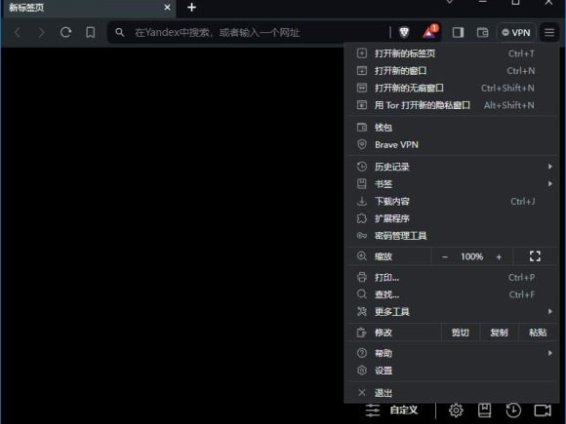Click the 100% zoom level value
This screenshot has width=566, height=424.
pos(472,257)
